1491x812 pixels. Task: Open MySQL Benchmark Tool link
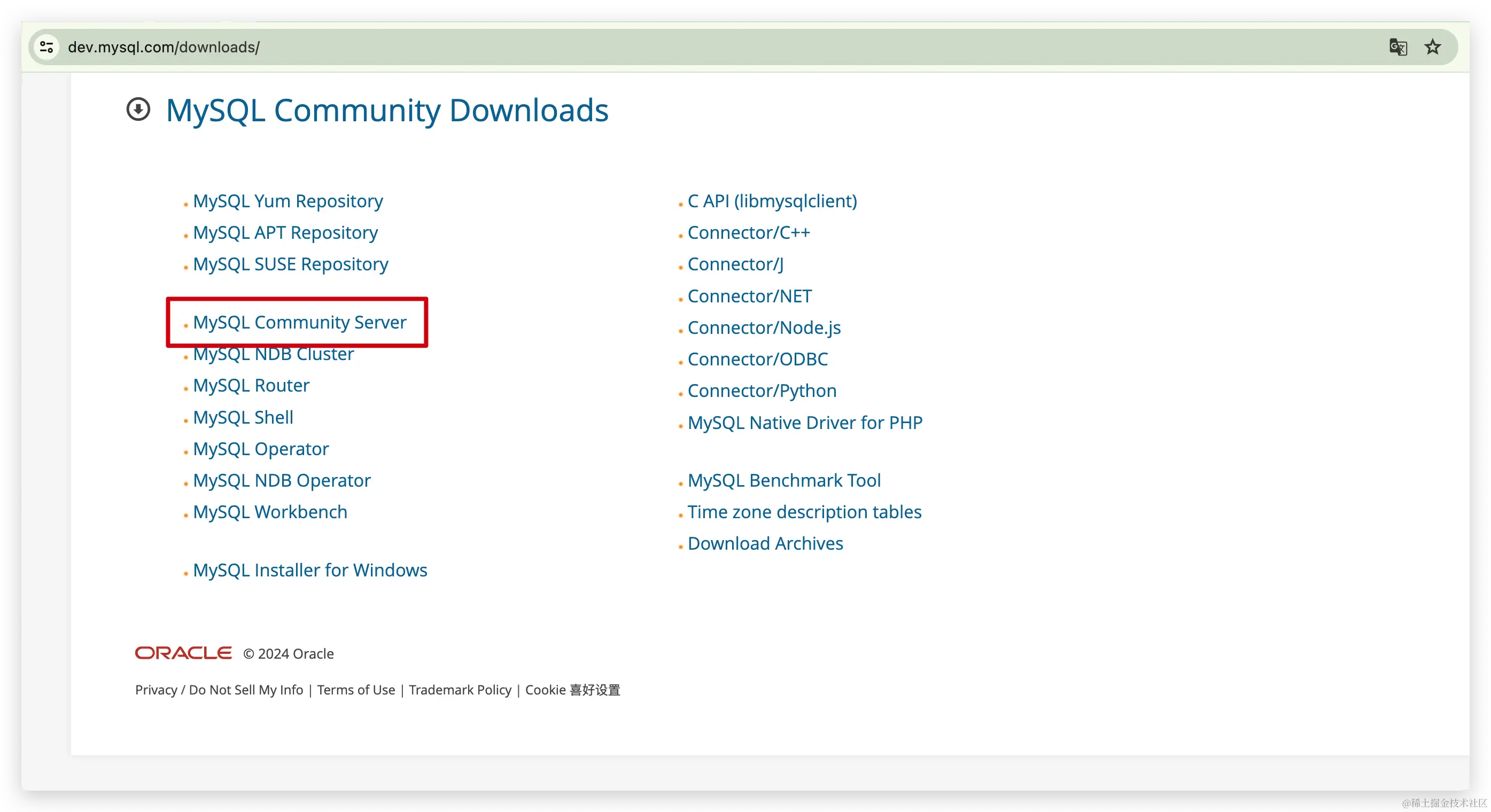785,480
